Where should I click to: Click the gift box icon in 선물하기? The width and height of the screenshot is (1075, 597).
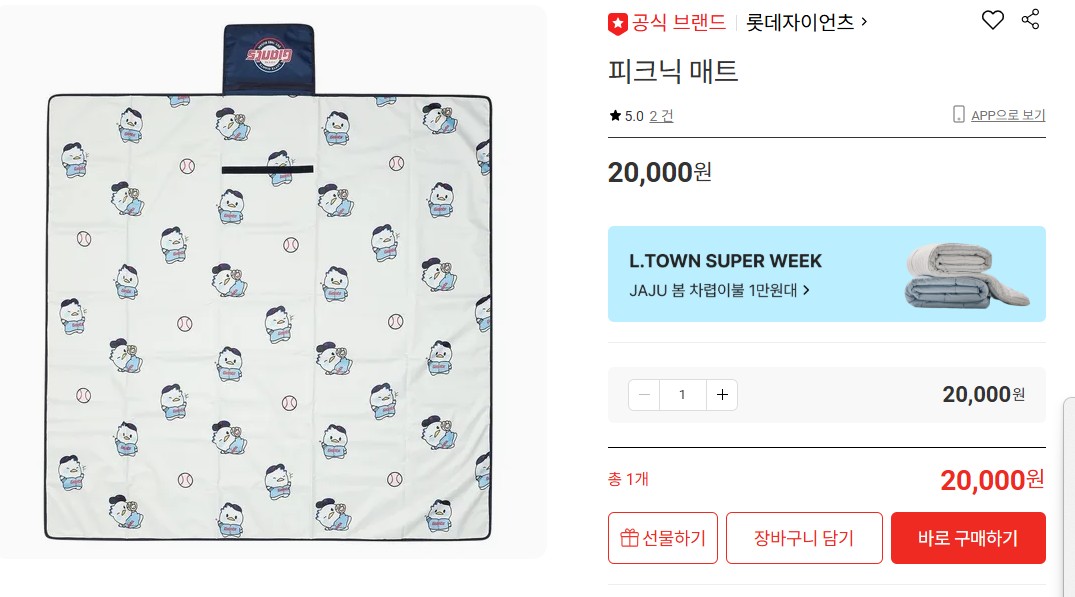pyautogui.click(x=629, y=538)
